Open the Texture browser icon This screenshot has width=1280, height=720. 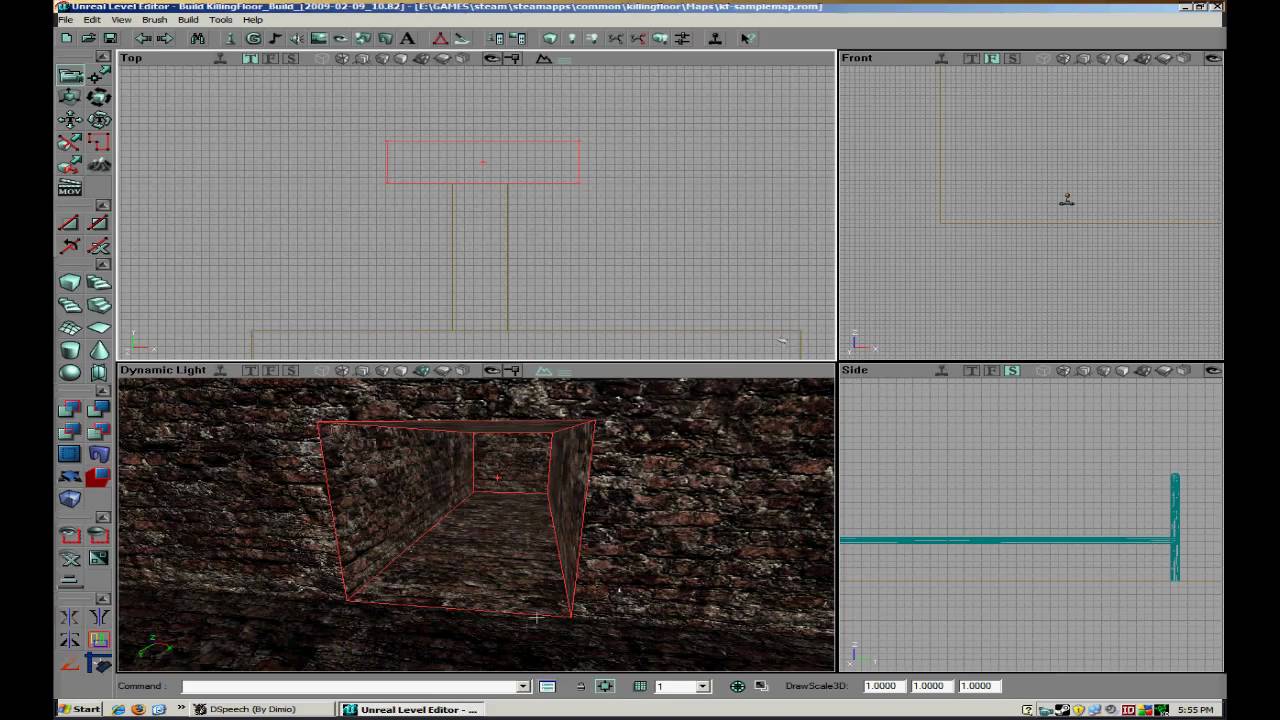click(x=319, y=38)
